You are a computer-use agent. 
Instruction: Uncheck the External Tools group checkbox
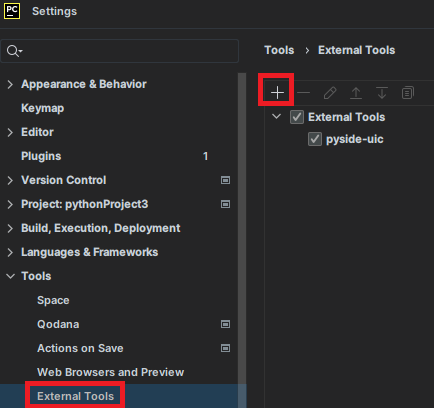297,117
